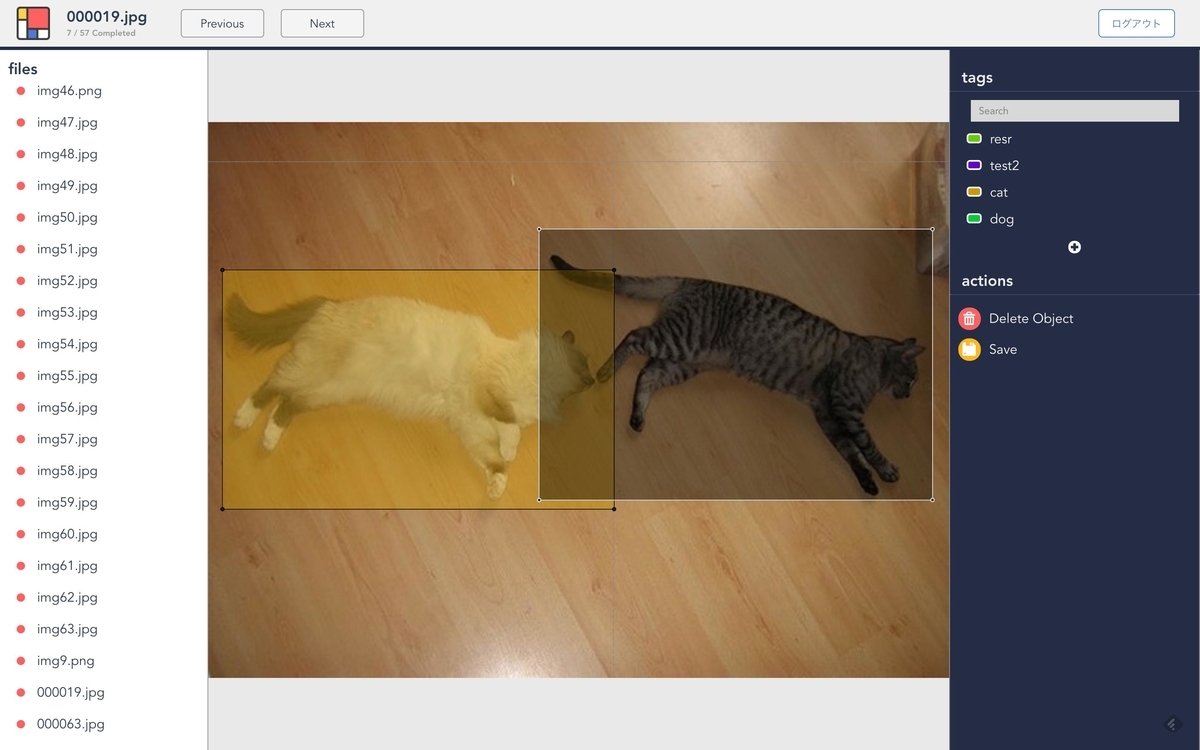Click the Delete Object action label
1200x750 pixels.
(x=1029, y=318)
